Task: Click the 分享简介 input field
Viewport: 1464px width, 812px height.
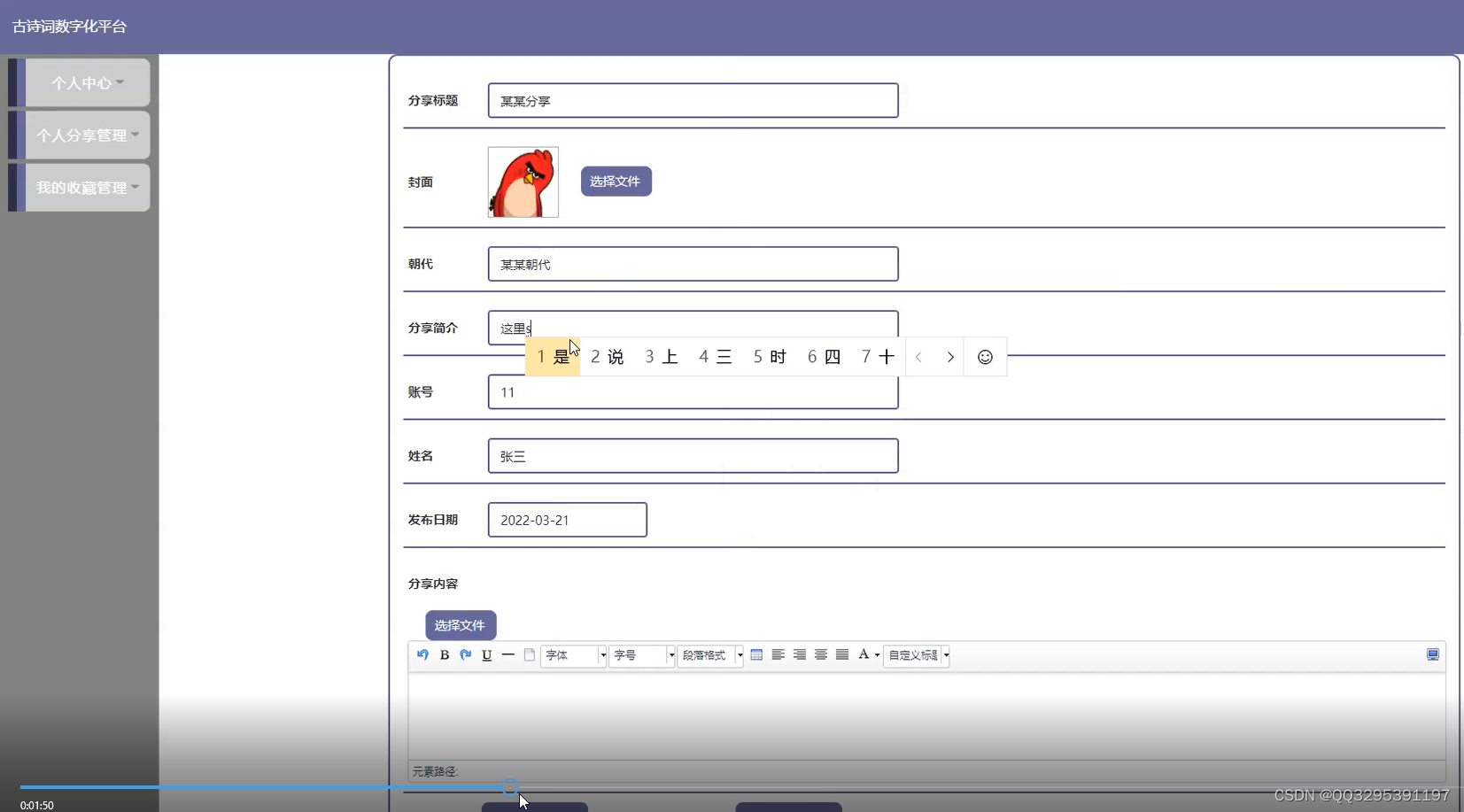Action: [693, 328]
